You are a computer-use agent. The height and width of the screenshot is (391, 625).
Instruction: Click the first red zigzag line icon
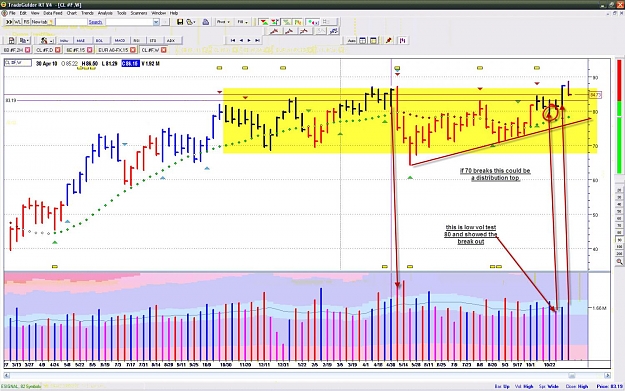pyautogui.click(x=275, y=31)
